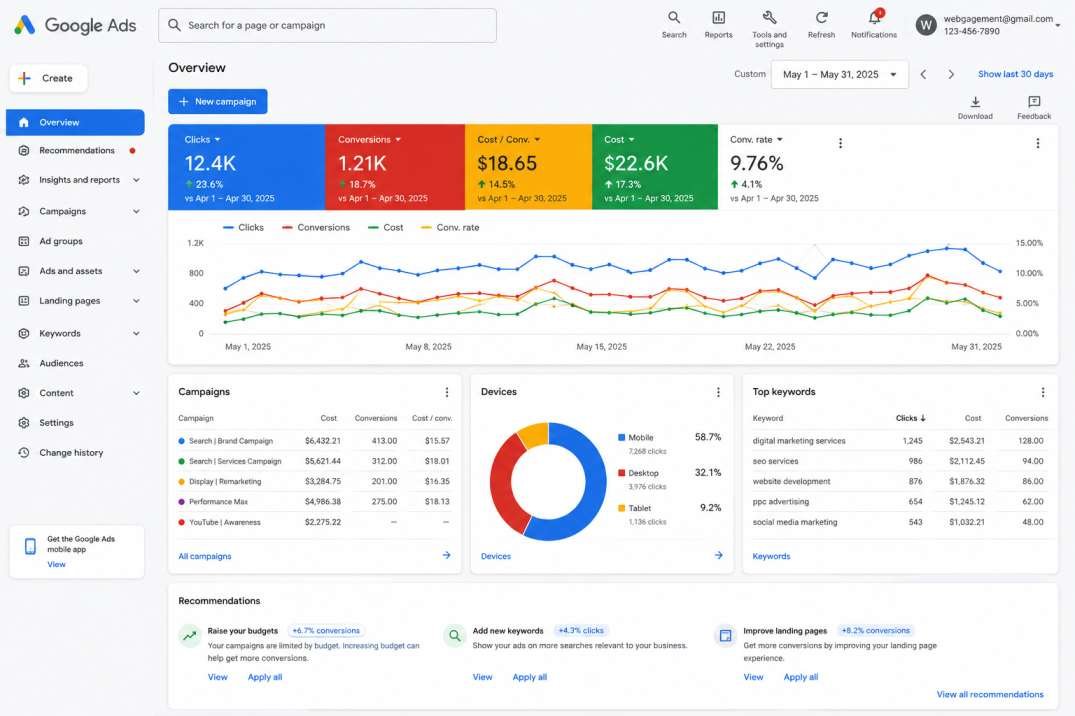Open the Keywords link in Top keywords card
Screen dimensions: 1075x716
click(x=771, y=556)
